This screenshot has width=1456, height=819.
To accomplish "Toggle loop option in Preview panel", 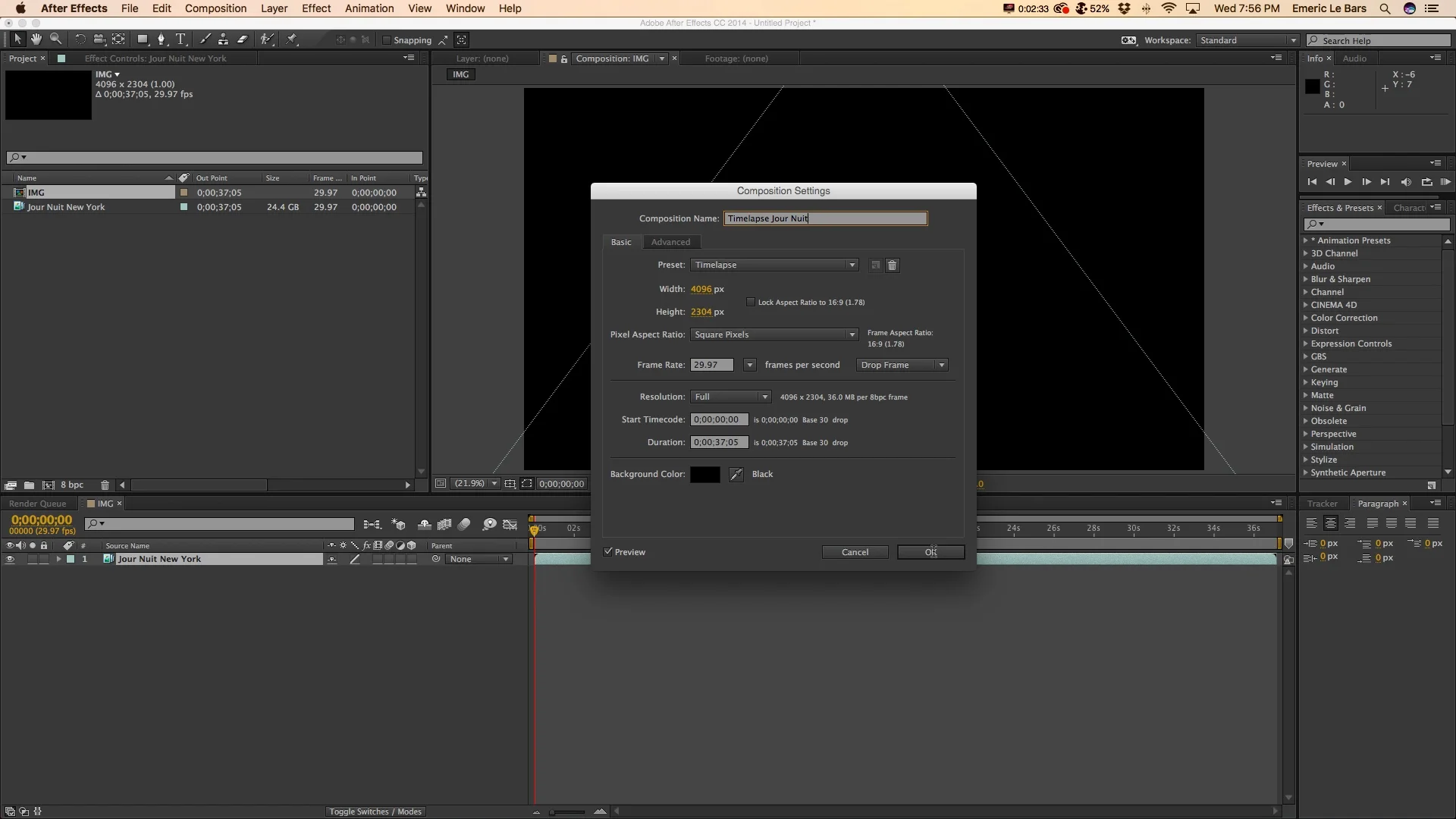I will (x=1426, y=182).
